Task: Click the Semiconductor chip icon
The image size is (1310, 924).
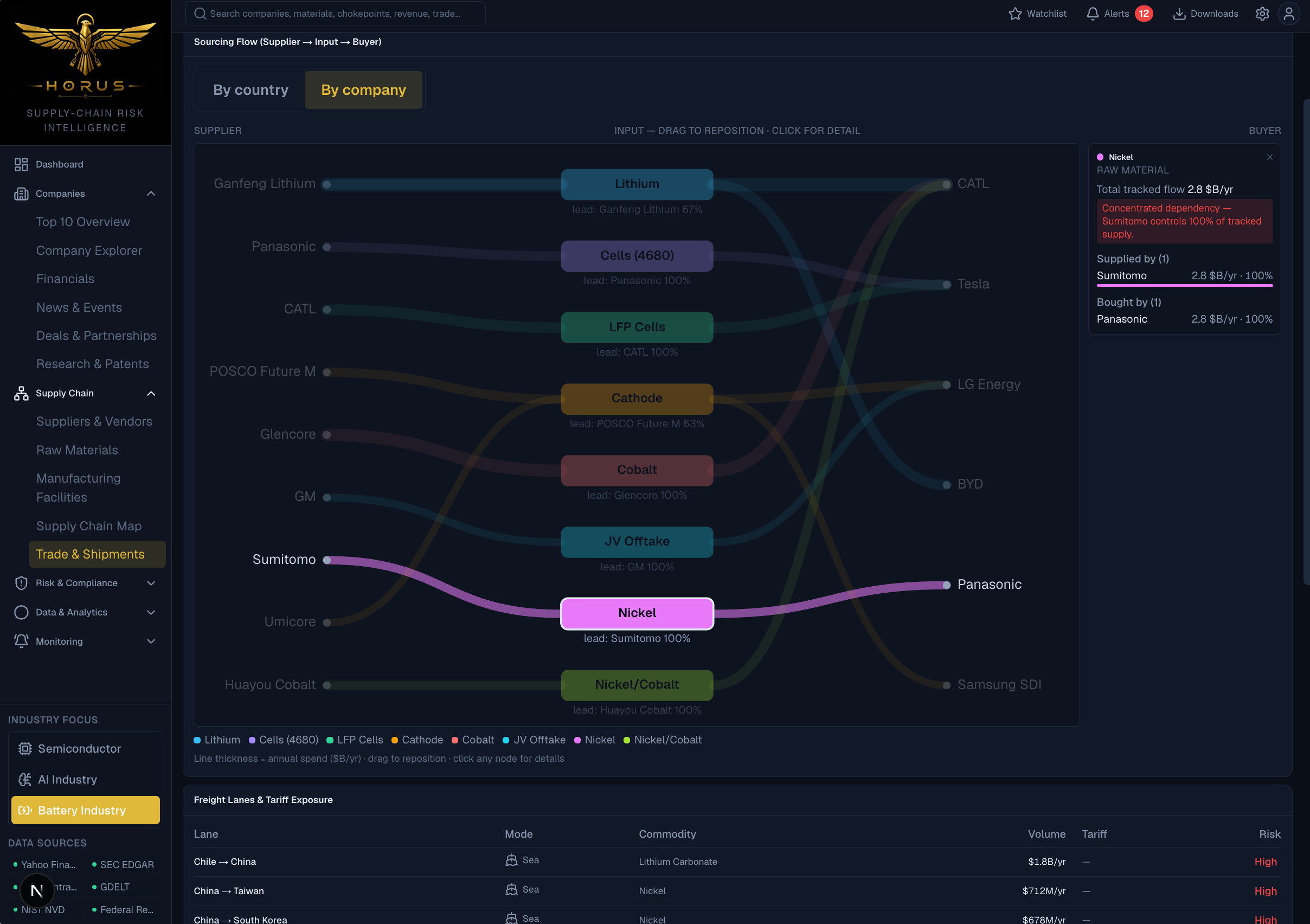Action: pyautogui.click(x=25, y=749)
